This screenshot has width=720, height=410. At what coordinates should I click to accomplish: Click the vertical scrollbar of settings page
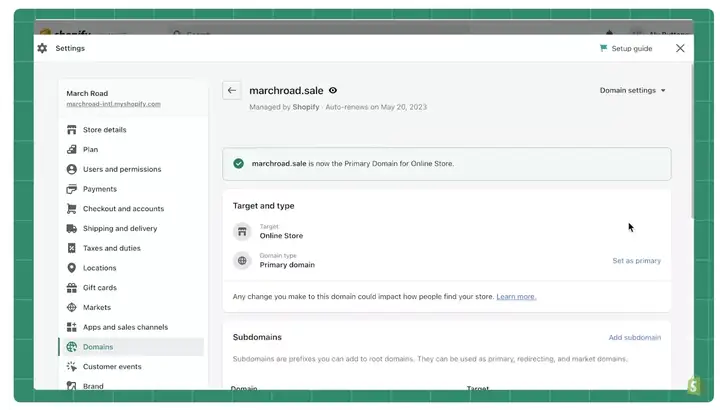[x=692, y=142]
